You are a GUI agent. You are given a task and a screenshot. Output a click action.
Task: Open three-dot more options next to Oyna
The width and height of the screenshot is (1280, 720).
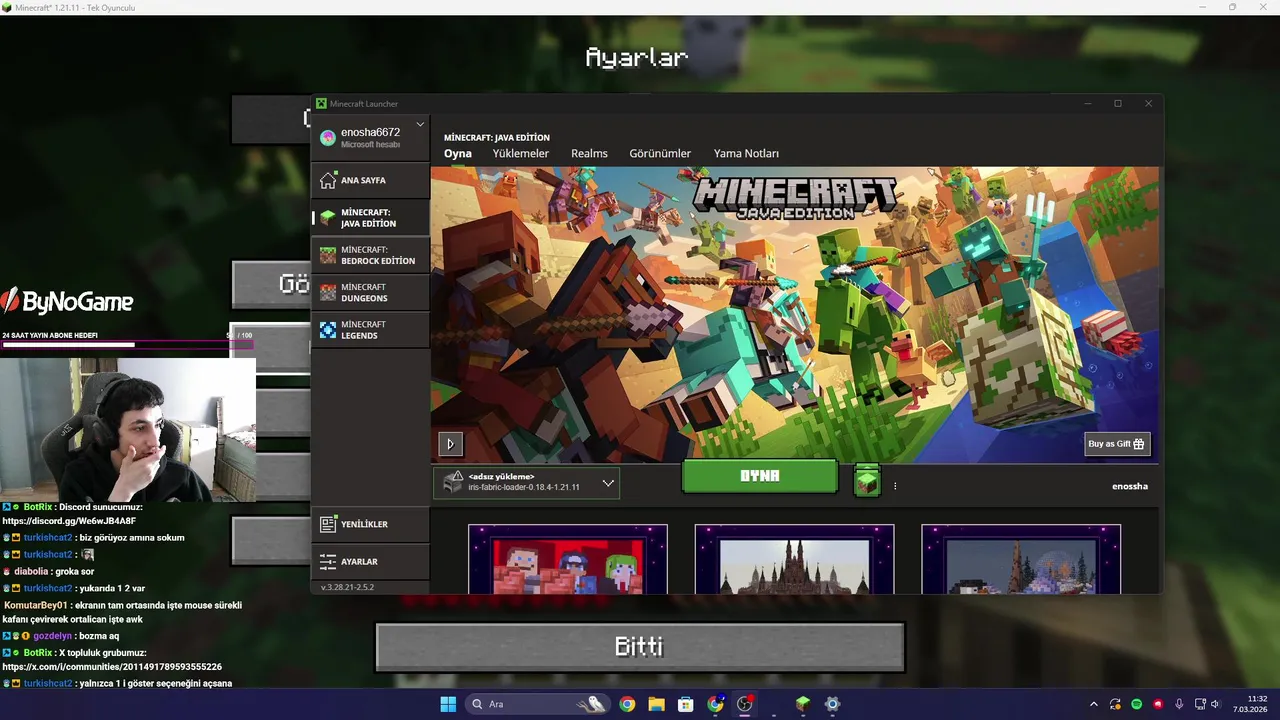[895, 486]
